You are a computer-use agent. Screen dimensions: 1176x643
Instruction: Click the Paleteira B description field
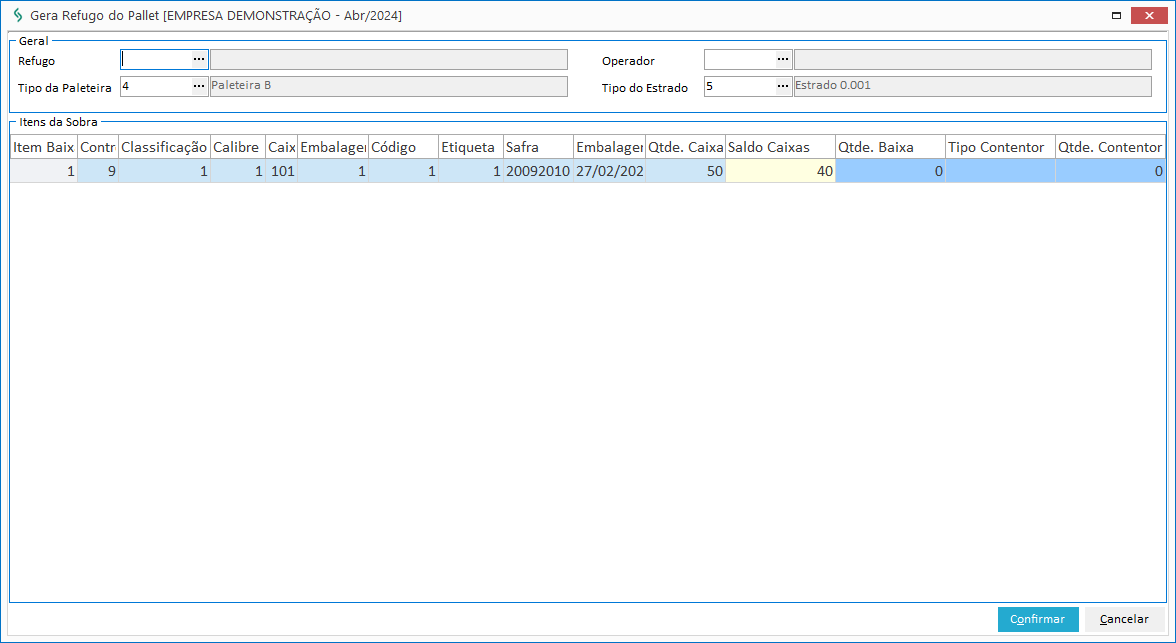pos(388,86)
